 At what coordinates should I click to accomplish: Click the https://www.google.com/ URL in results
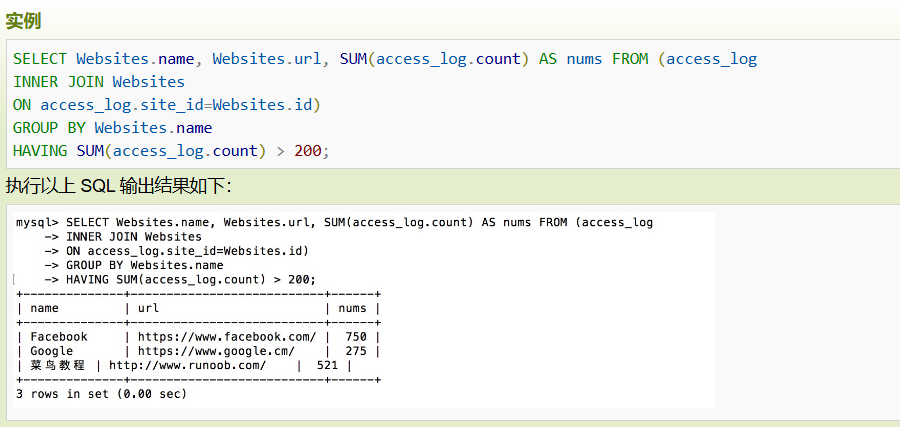(x=216, y=351)
